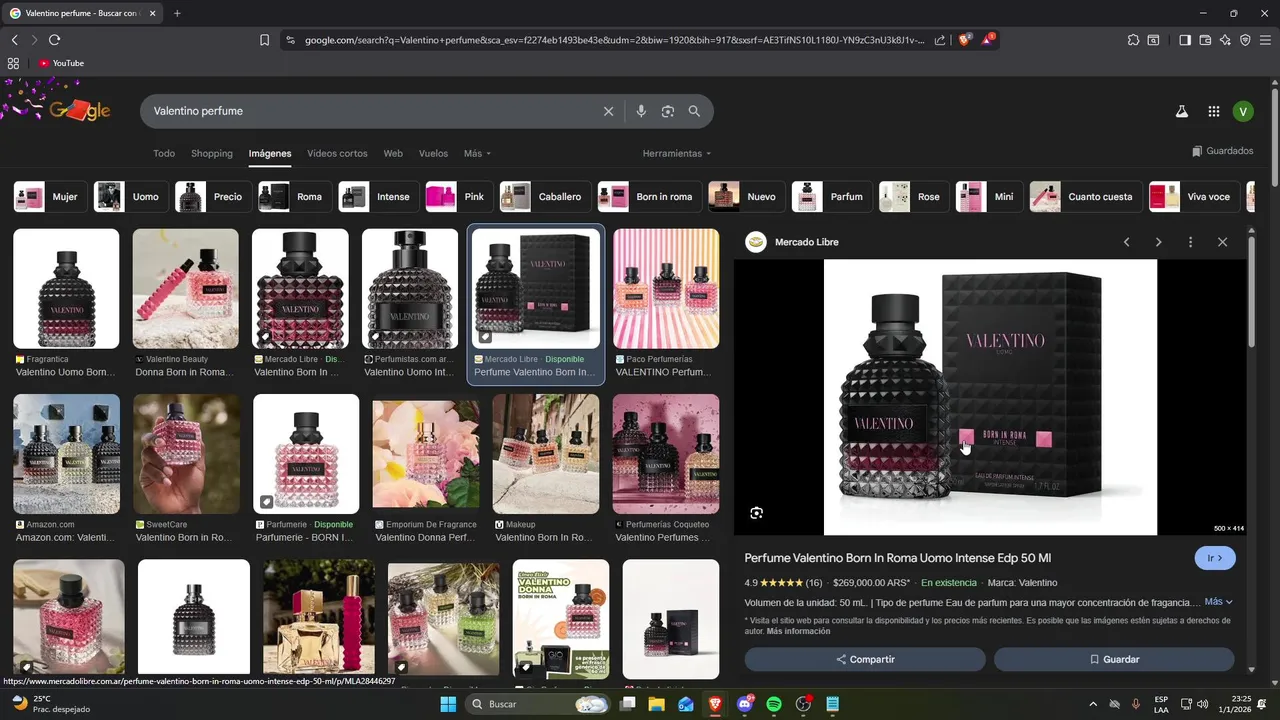1280x720 pixels.
Task: Click the Google logo
Action: [79, 110]
